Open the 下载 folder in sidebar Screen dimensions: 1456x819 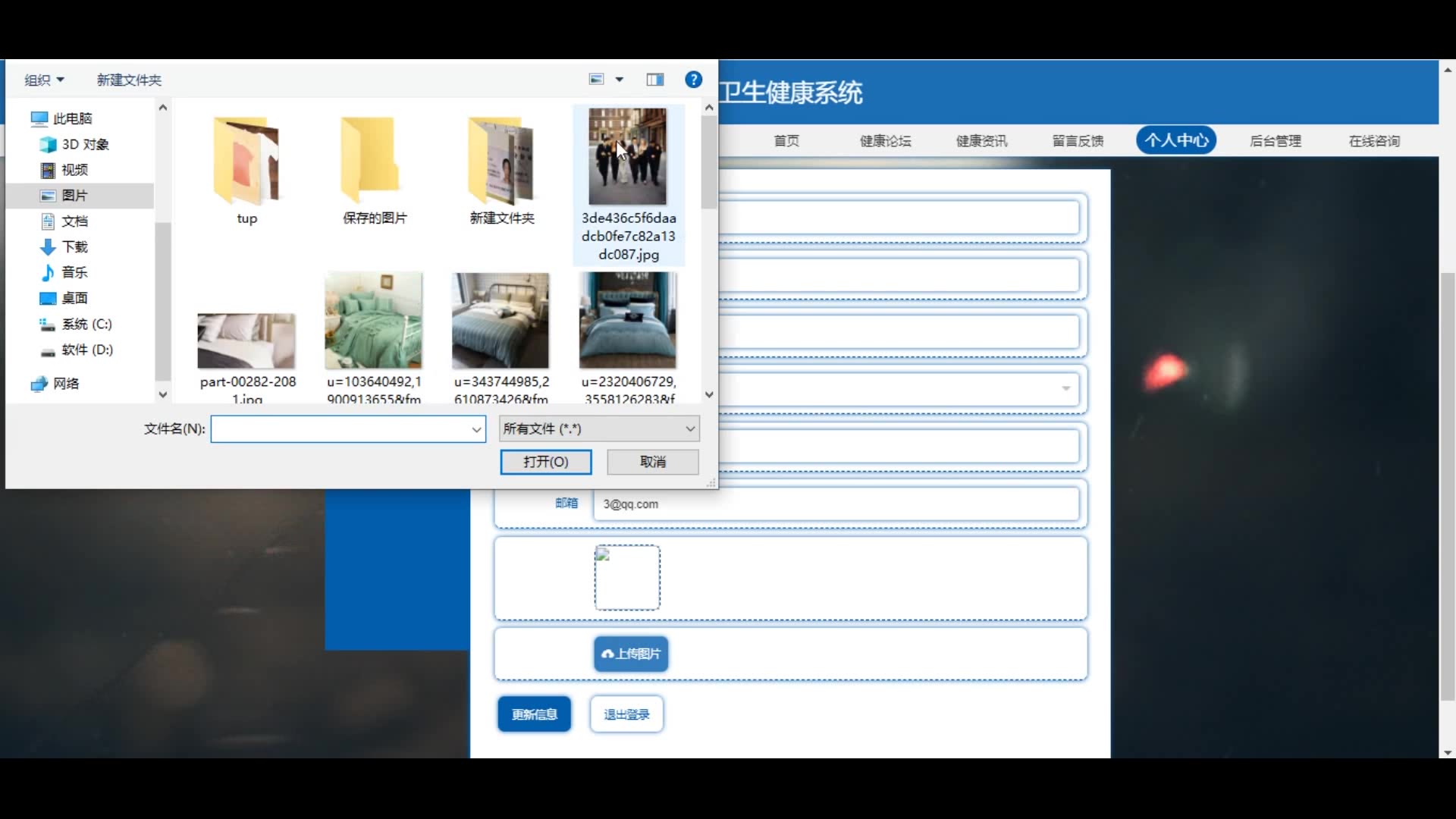[74, 246]
